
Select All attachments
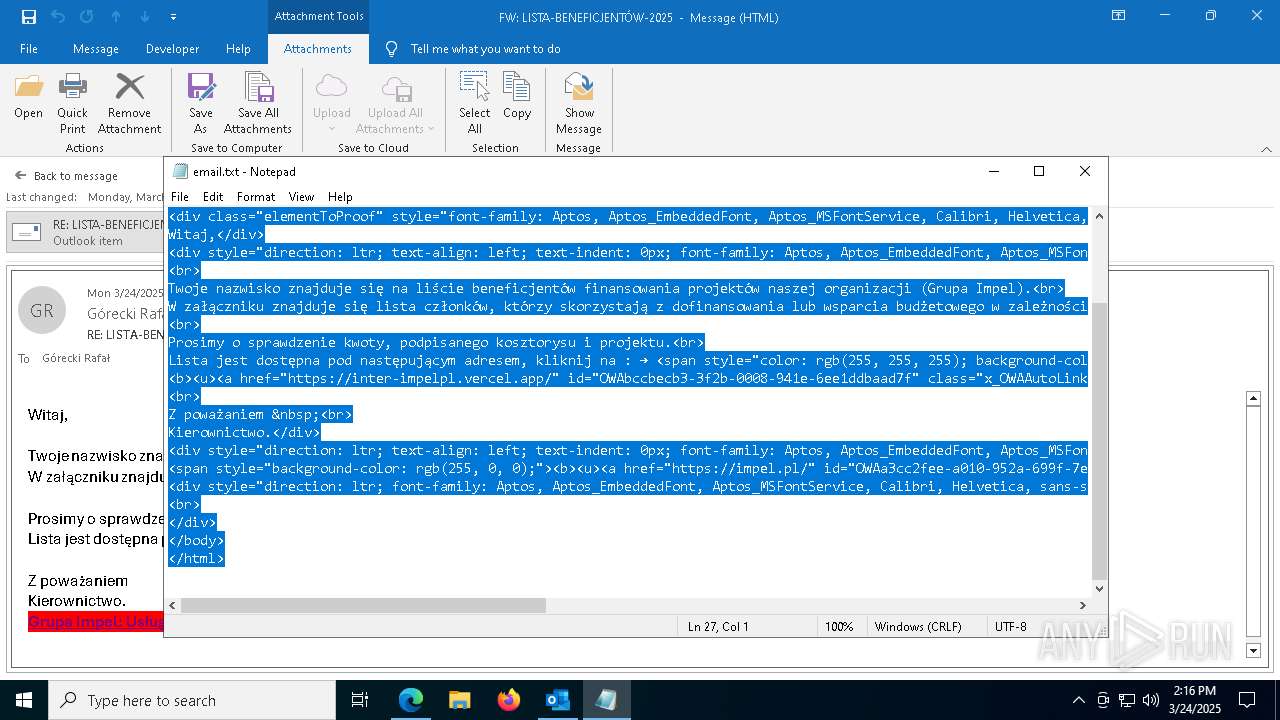475,103
